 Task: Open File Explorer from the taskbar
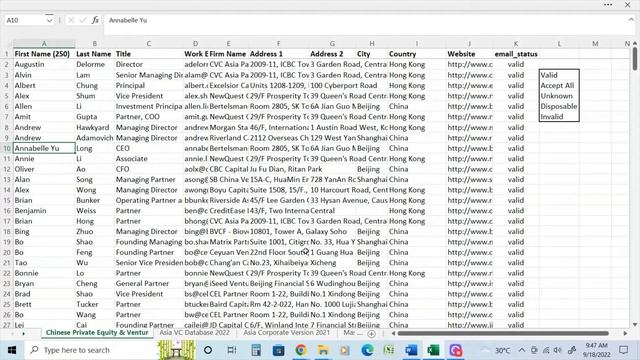[x=323, y=350]
